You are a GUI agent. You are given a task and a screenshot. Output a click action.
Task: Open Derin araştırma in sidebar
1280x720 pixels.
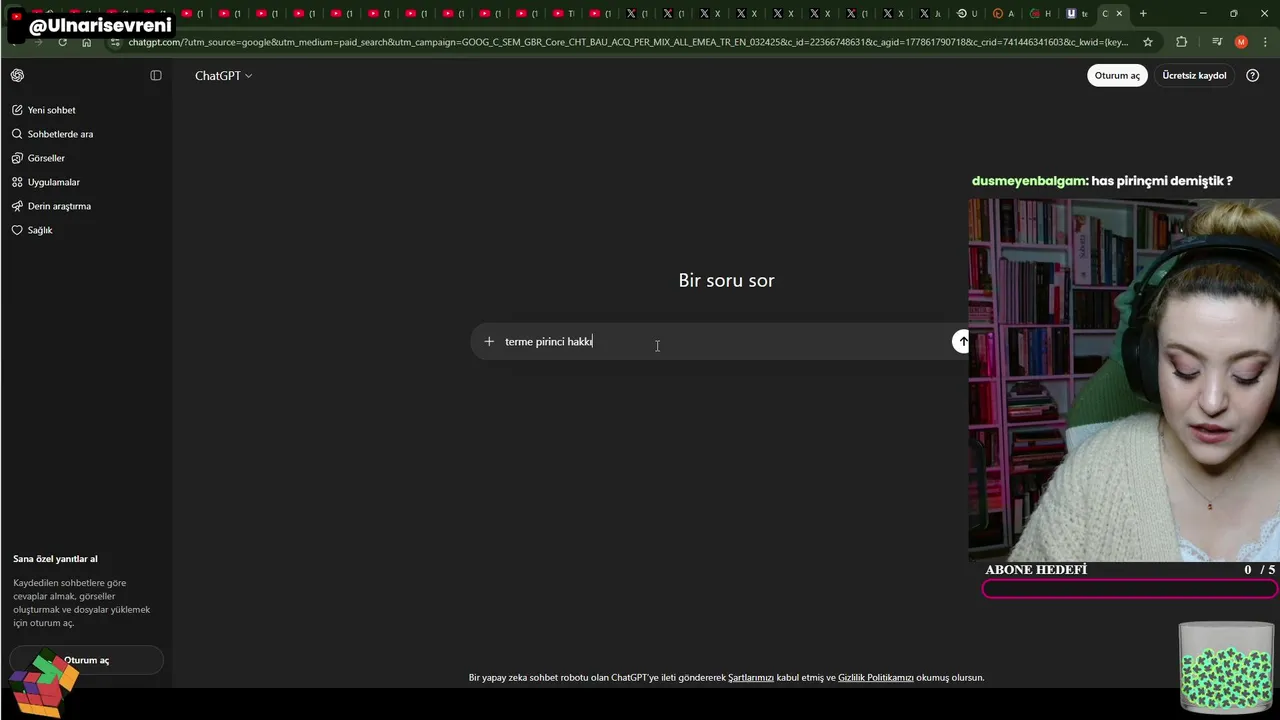[x=52, y=206]
